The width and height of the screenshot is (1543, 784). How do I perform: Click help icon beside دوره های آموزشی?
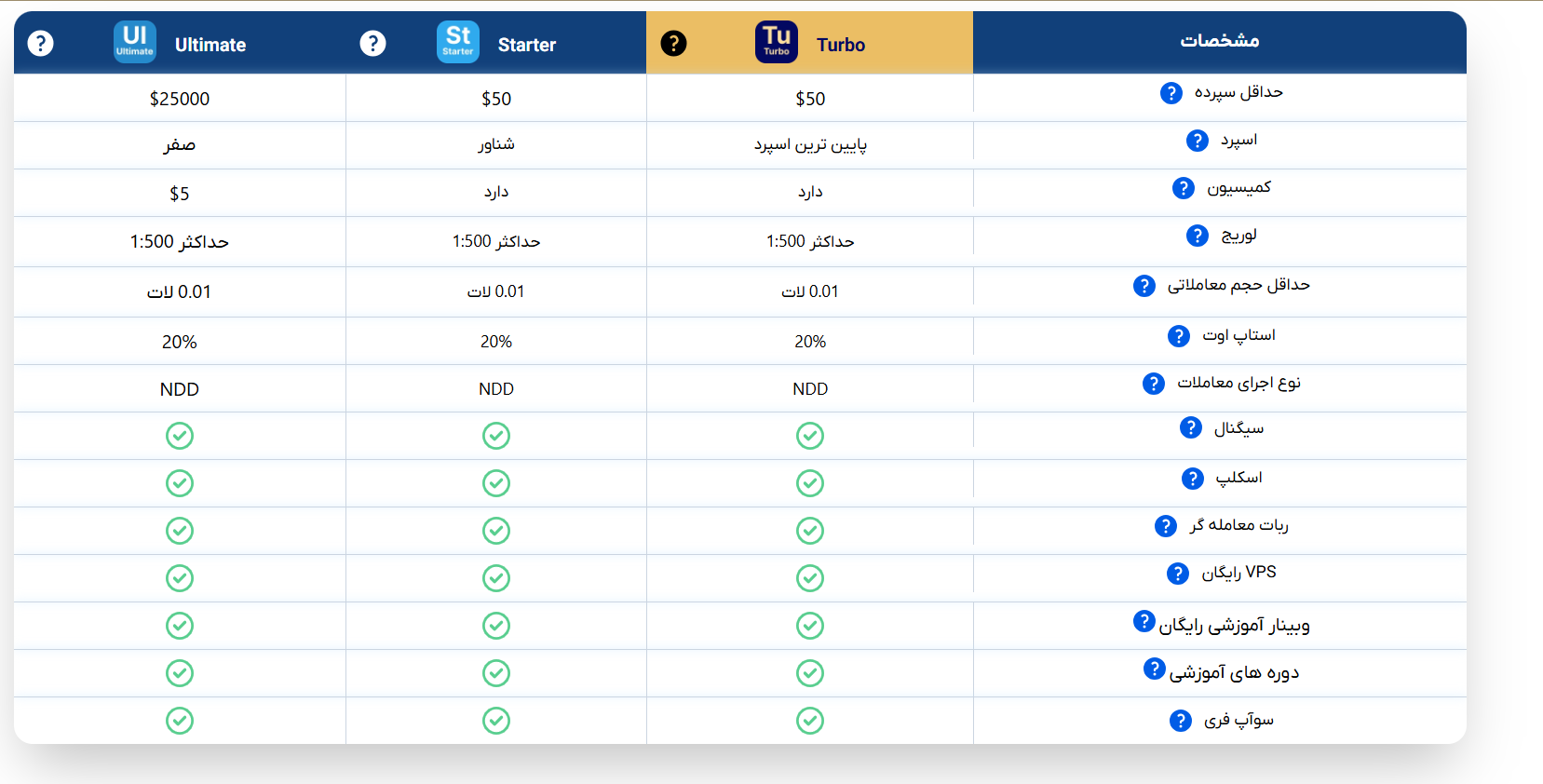click(x=1155, y=669)
